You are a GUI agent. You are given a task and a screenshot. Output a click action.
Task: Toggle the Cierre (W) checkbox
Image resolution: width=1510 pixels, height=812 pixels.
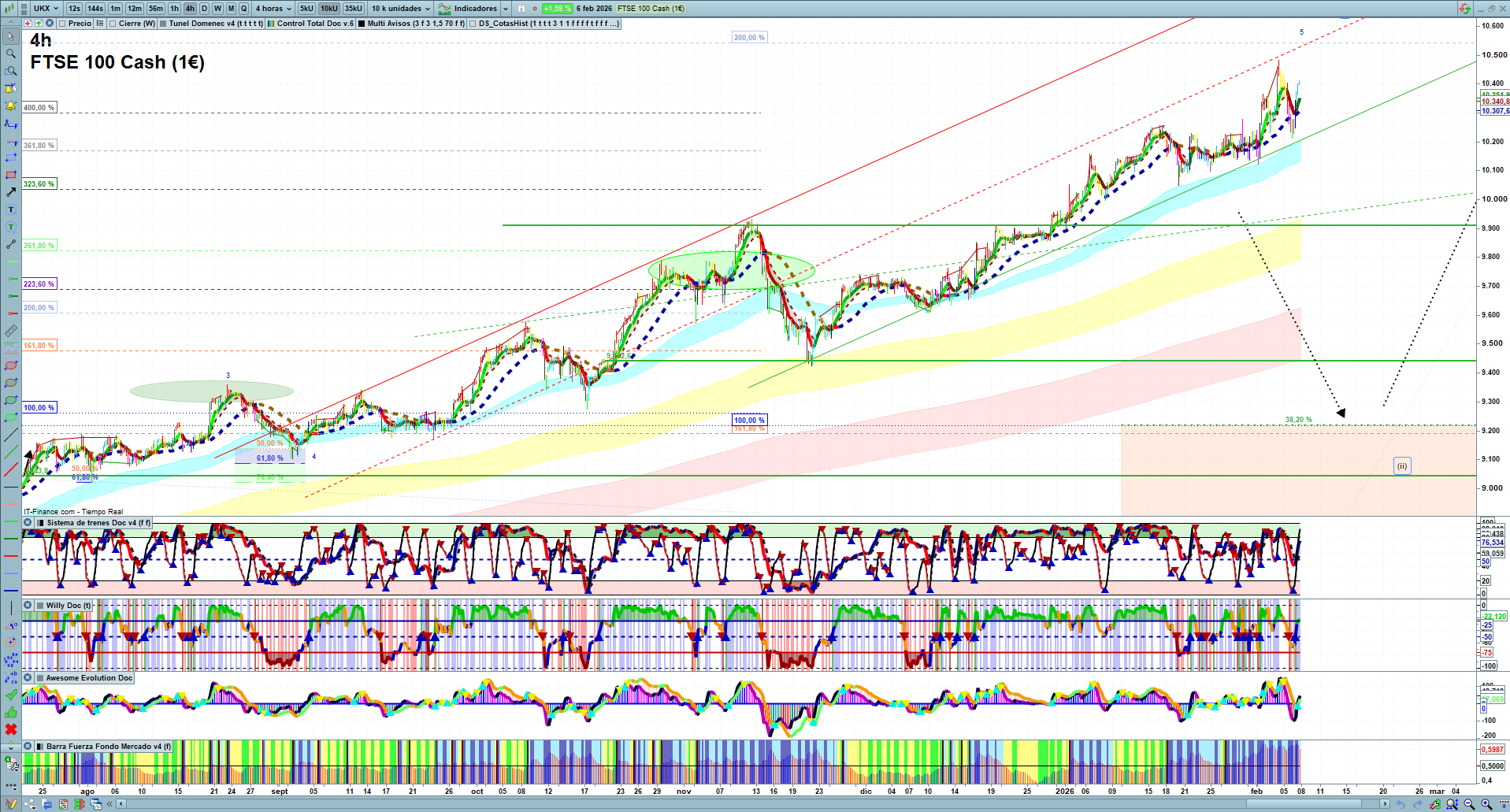point(113,24)
